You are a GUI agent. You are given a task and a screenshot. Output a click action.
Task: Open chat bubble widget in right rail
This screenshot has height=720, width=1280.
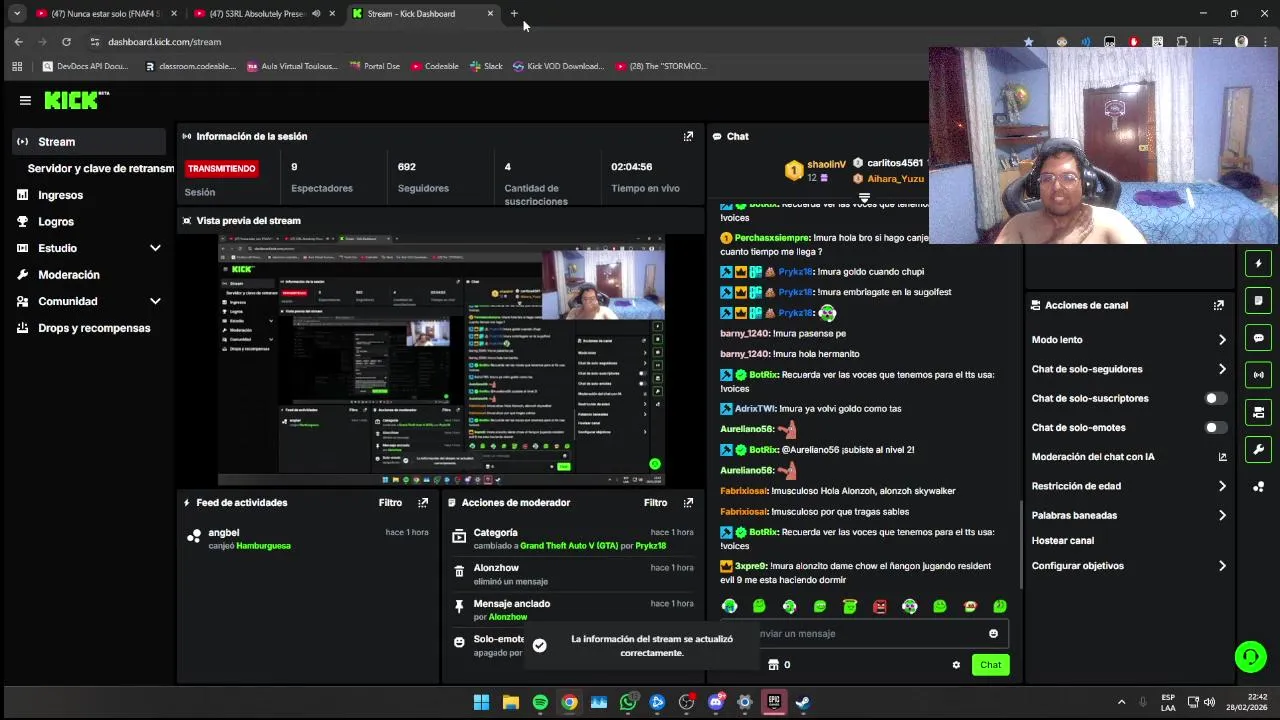(1259, 338)
